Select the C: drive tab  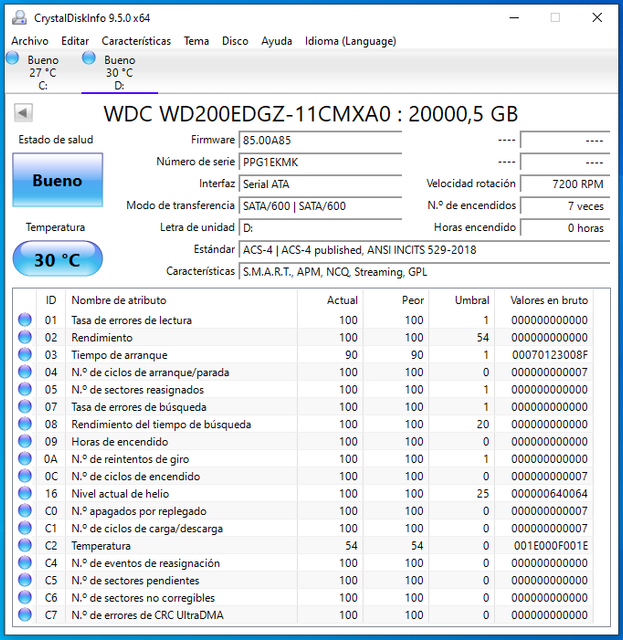click(x=42, y=72)
